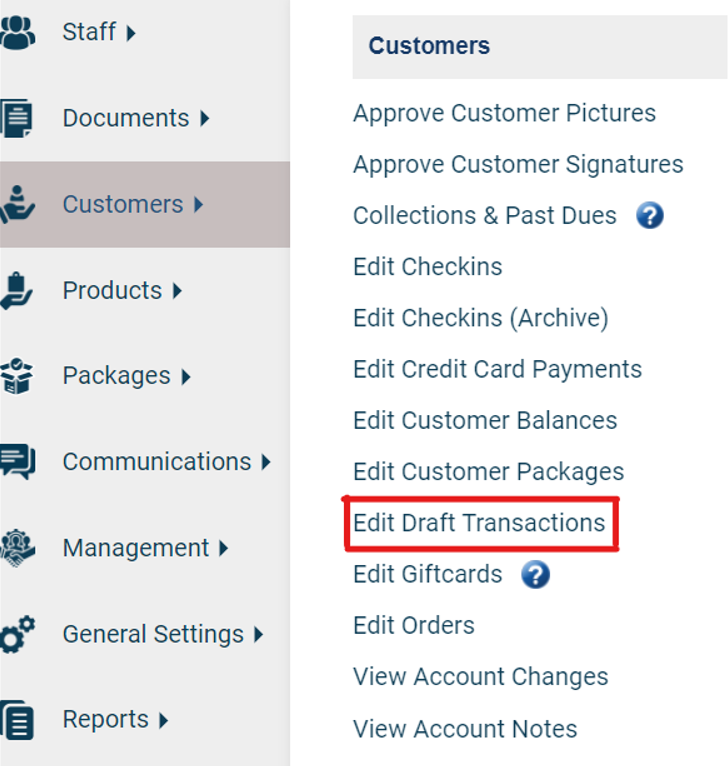Click the Management sidebar icon

pos(17,548)
